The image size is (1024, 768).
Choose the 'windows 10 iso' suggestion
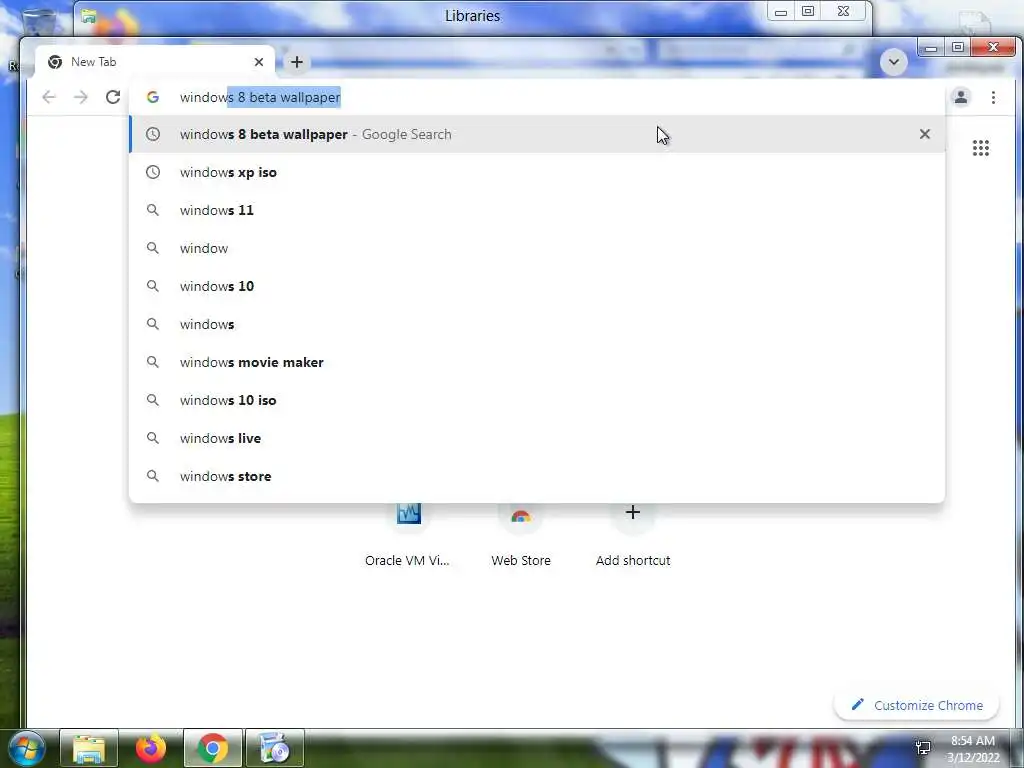click(537, 400)
